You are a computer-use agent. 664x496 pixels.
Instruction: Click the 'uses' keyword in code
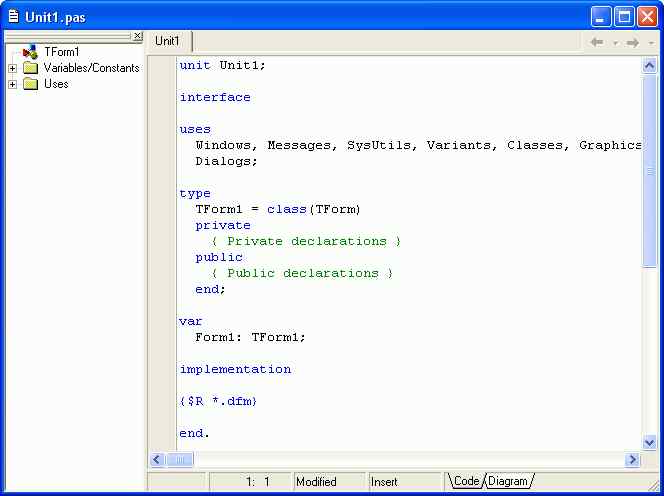pyautogui.click(x=195, y=129)
